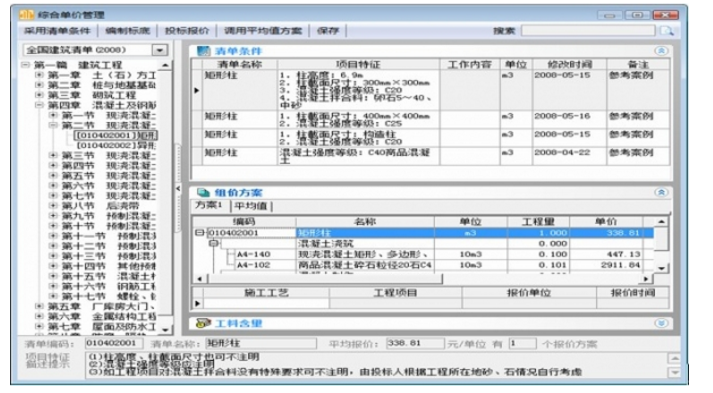Screen dimensions: 713x393
Task: Click the 组价方案 table scroll down arrow
Action: pos(661,268)
